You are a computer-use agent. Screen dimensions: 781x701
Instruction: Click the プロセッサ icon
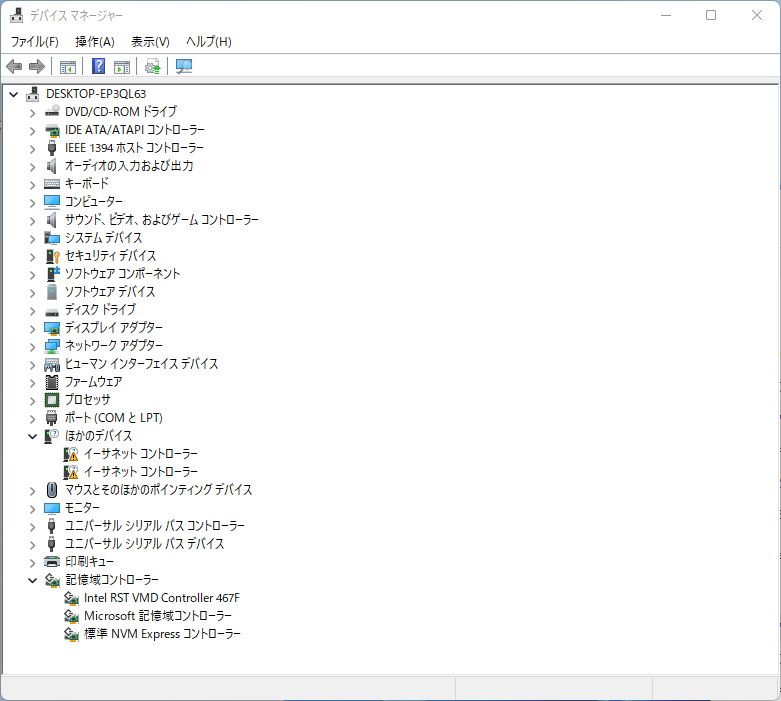click(x=52, y=400)
